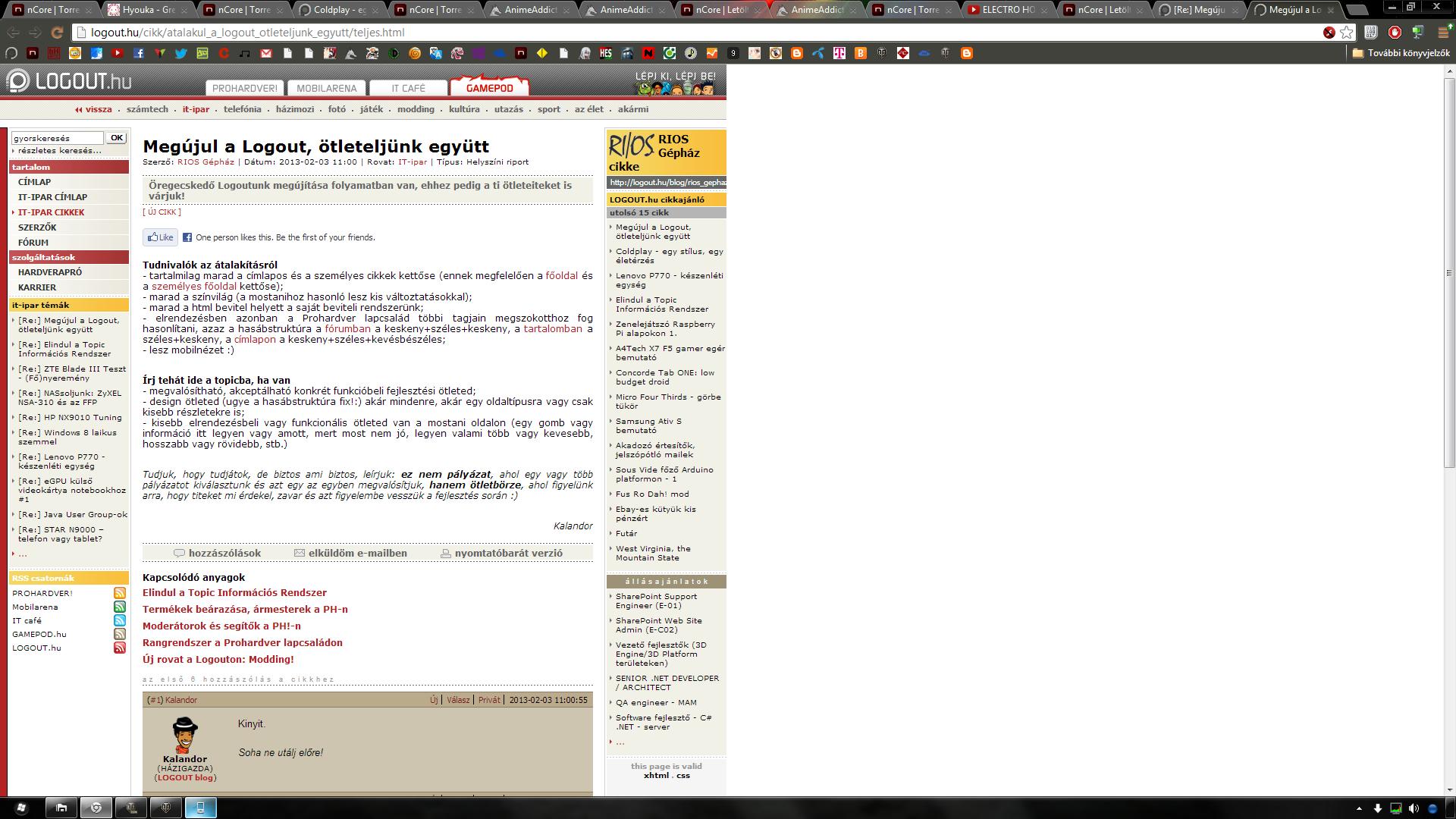This screenshot has width=1456, height=819.
Task: Switch to the GAMEPOD site tab
Action: point(489,88)
